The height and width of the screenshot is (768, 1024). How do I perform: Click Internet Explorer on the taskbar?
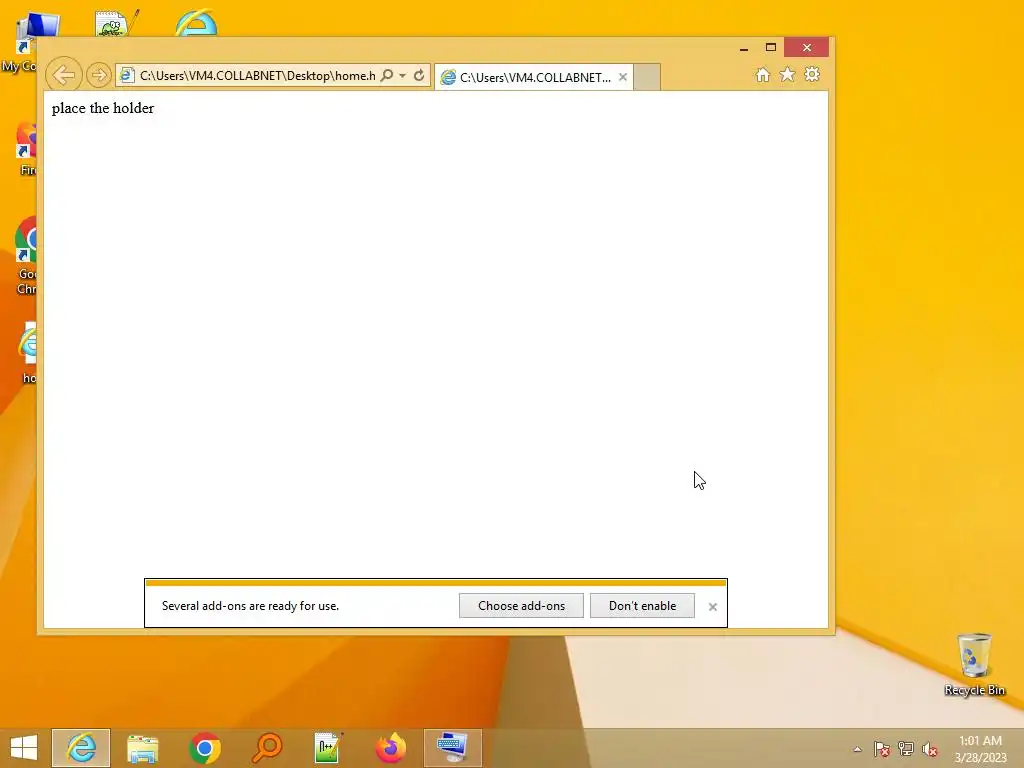tap(81, 748)
